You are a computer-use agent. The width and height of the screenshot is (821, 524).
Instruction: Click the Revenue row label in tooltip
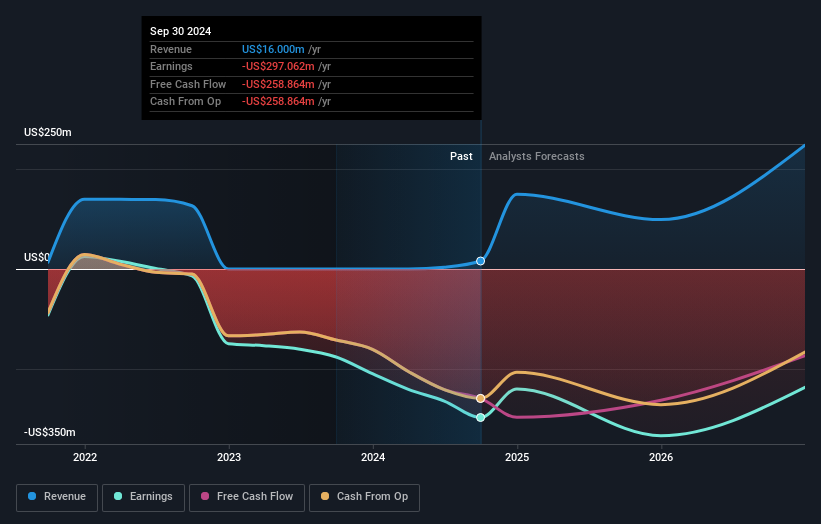pyautogui.click(x=171, y=49)
